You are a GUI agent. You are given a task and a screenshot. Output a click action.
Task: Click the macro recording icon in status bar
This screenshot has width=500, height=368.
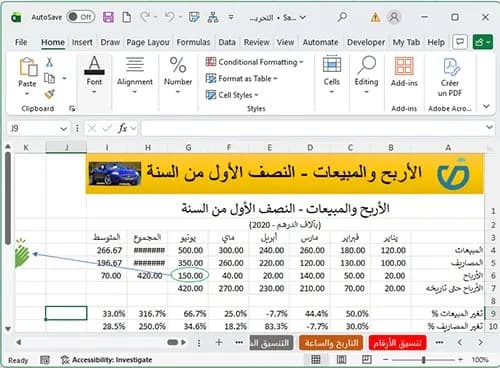pos(45,360)
